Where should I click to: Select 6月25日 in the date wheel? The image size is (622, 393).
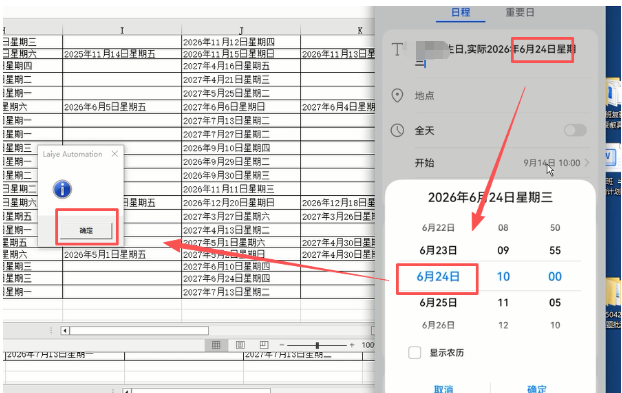pos(438,303)
